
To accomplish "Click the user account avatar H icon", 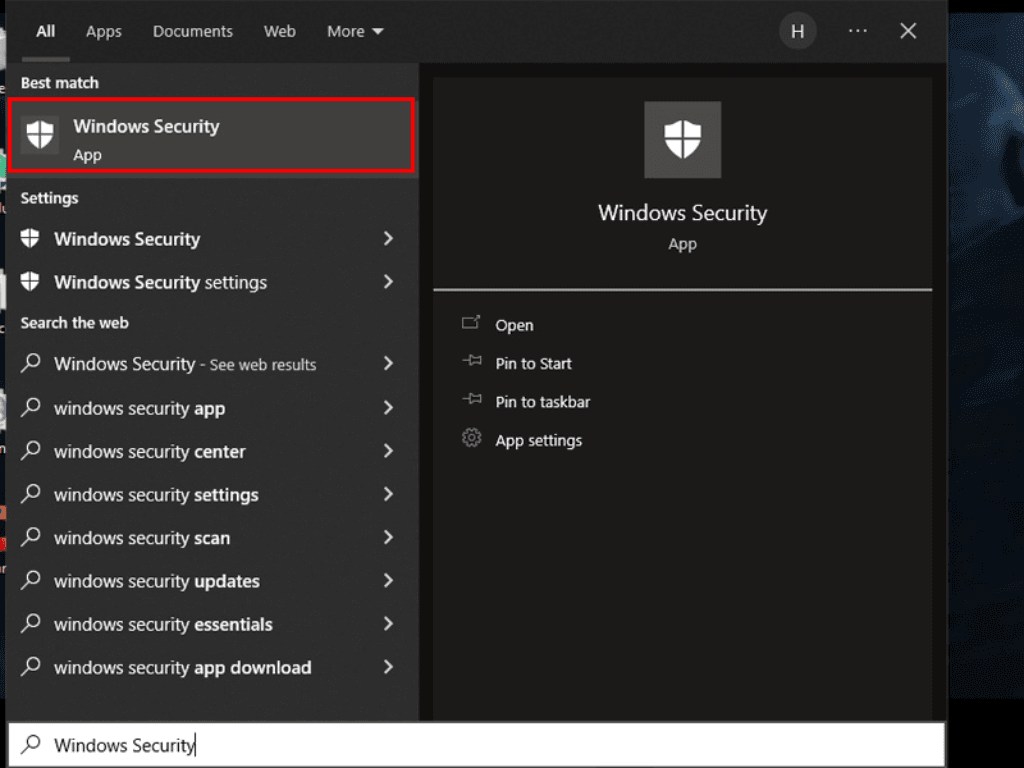I will pos(797,31).
